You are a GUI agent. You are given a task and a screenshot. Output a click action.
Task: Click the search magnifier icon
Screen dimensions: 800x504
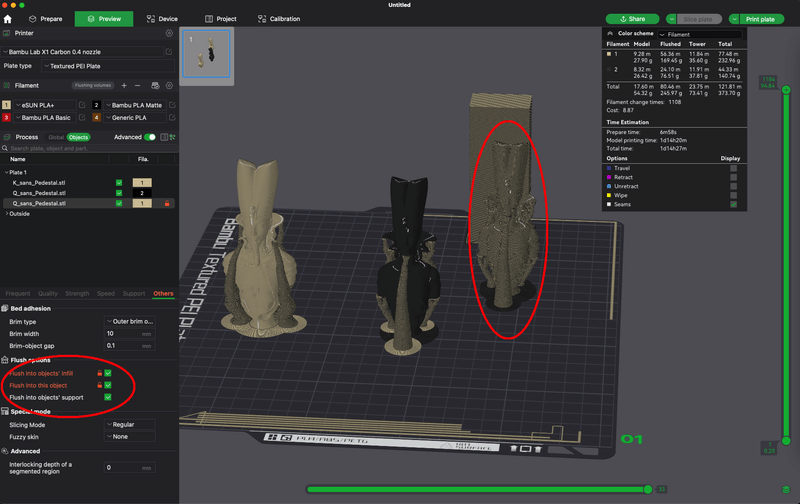coord(5,148)
